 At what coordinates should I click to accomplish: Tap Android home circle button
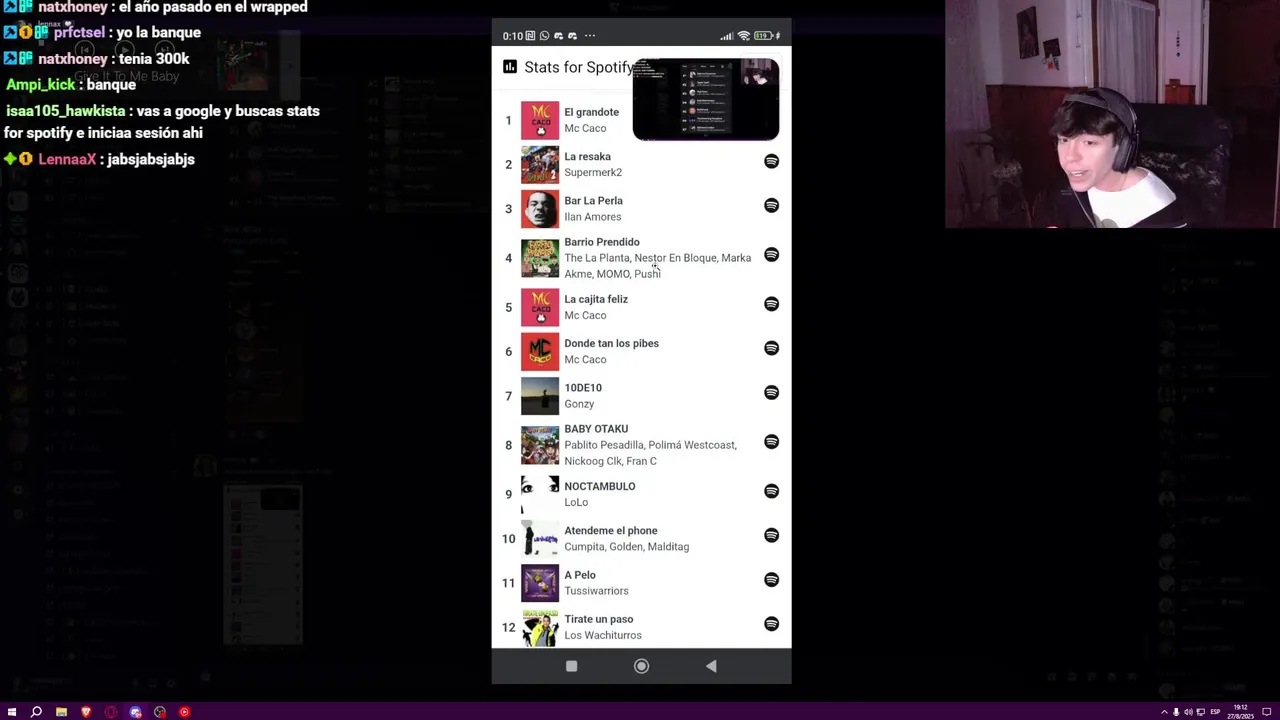click(x=641, y=666)
